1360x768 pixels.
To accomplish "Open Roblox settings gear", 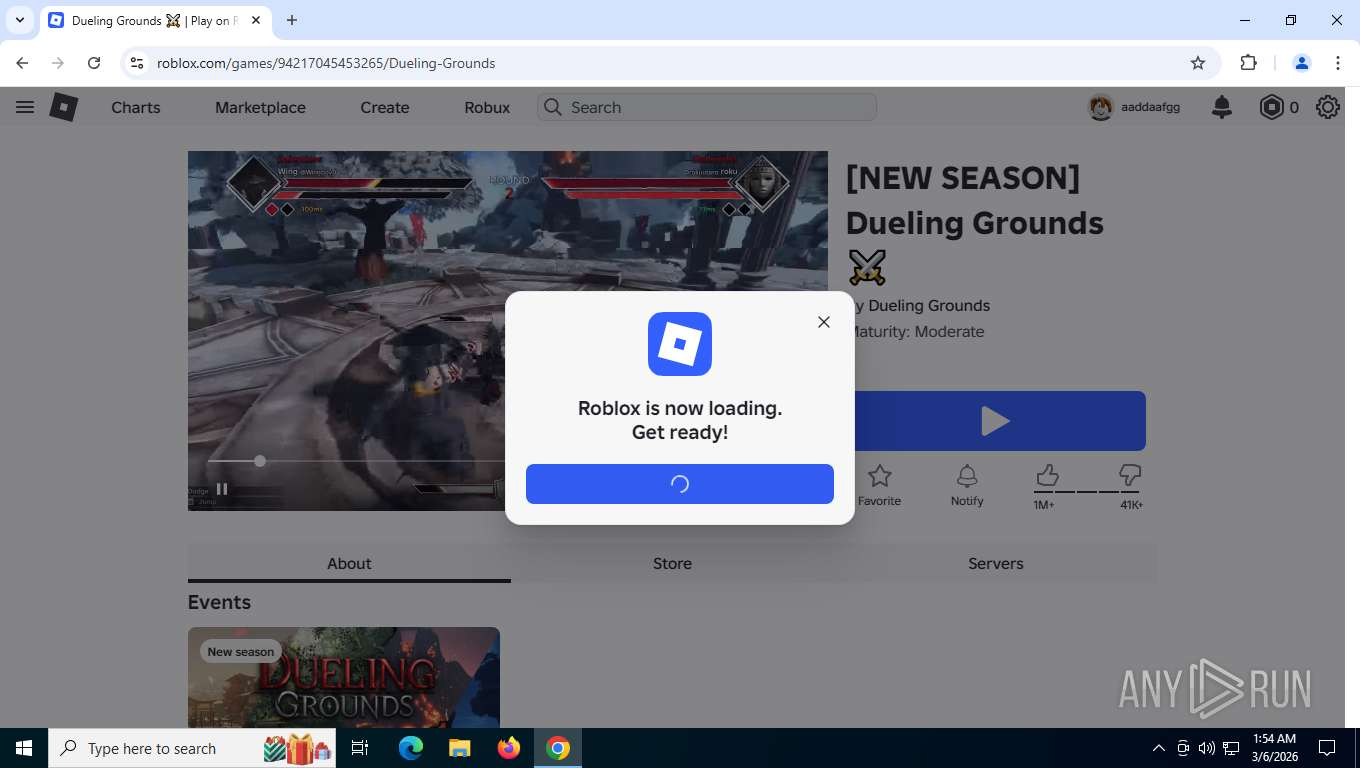I will click(1328, 107).
